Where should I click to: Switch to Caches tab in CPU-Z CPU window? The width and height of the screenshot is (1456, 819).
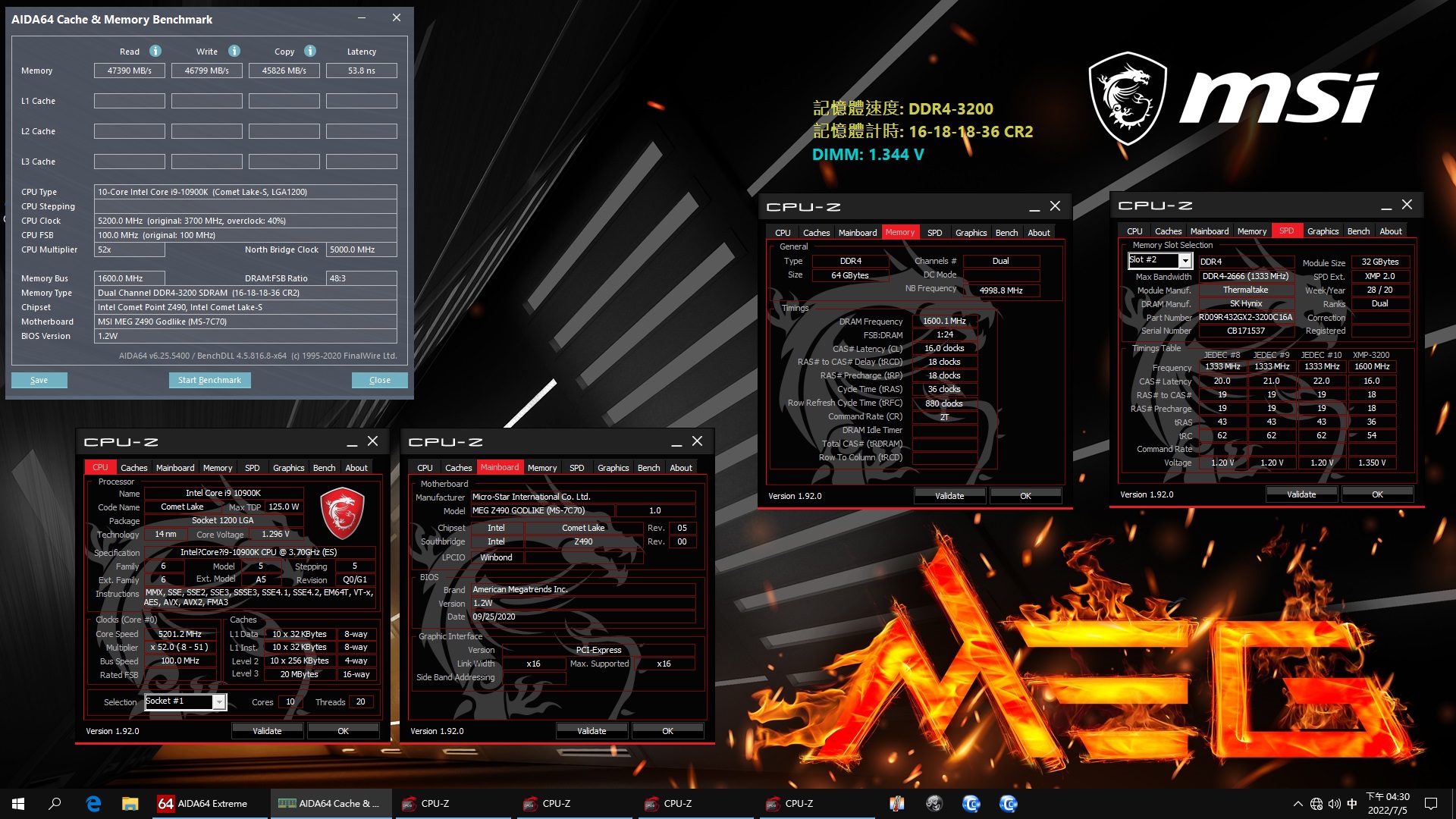(134, 468)
